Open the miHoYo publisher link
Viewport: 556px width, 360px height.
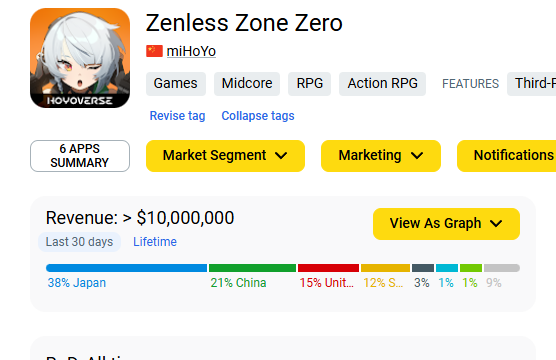(x=191, y=51)
